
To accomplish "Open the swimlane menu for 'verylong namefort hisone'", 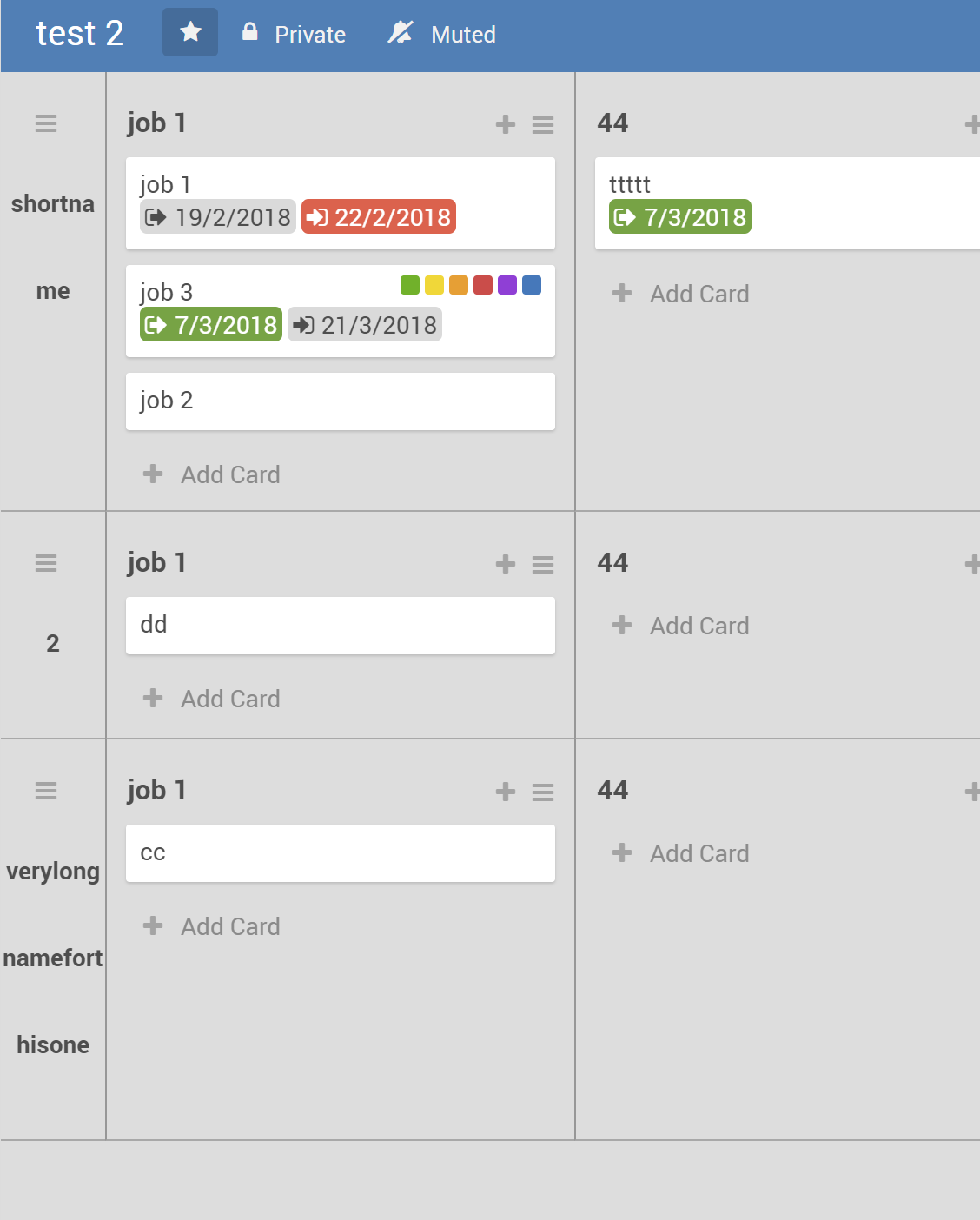I will pyautogui.click(x=45, y=791).
